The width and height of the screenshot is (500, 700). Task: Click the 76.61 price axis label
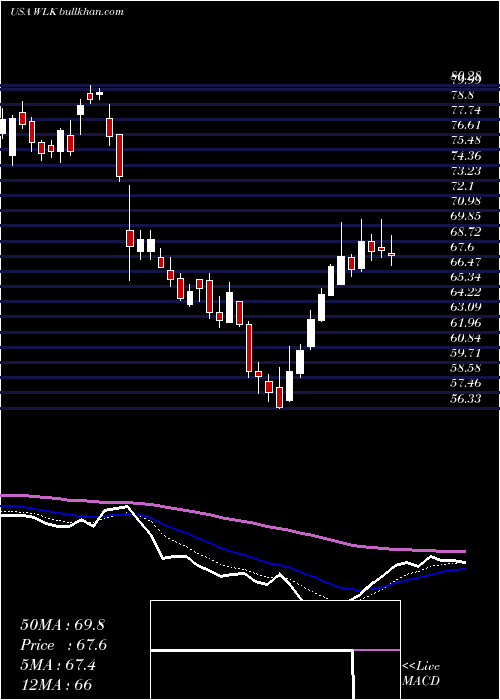(x=466, y=126)
